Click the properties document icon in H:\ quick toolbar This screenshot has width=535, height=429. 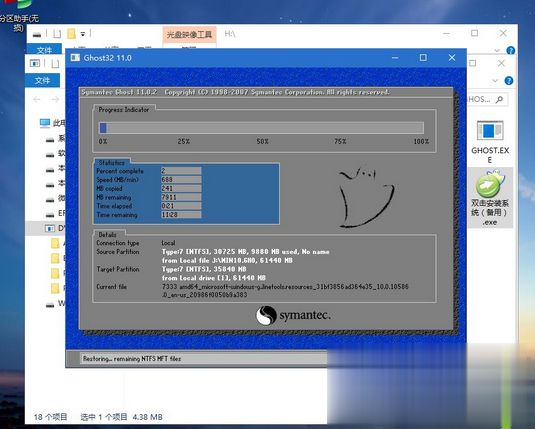pos(57,34)
